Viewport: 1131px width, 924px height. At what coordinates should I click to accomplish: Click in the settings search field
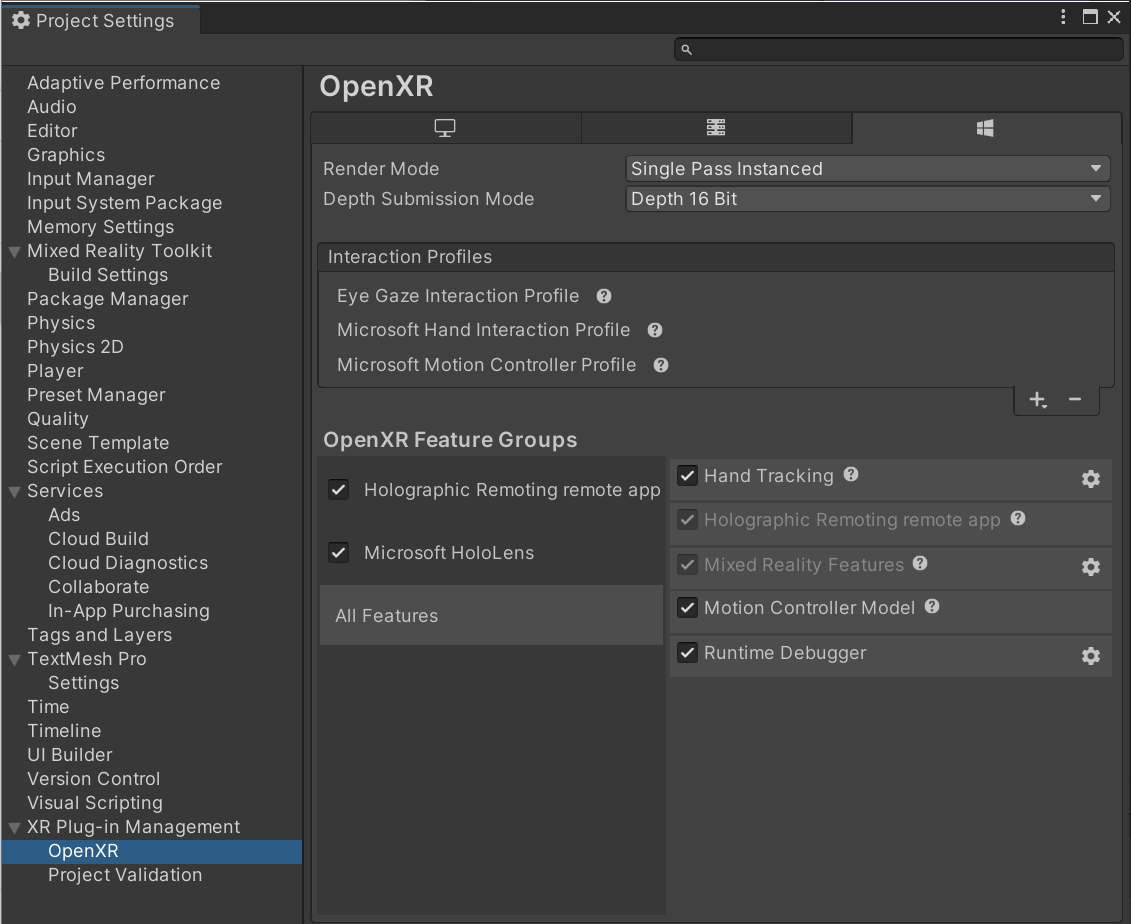point(899,50)
